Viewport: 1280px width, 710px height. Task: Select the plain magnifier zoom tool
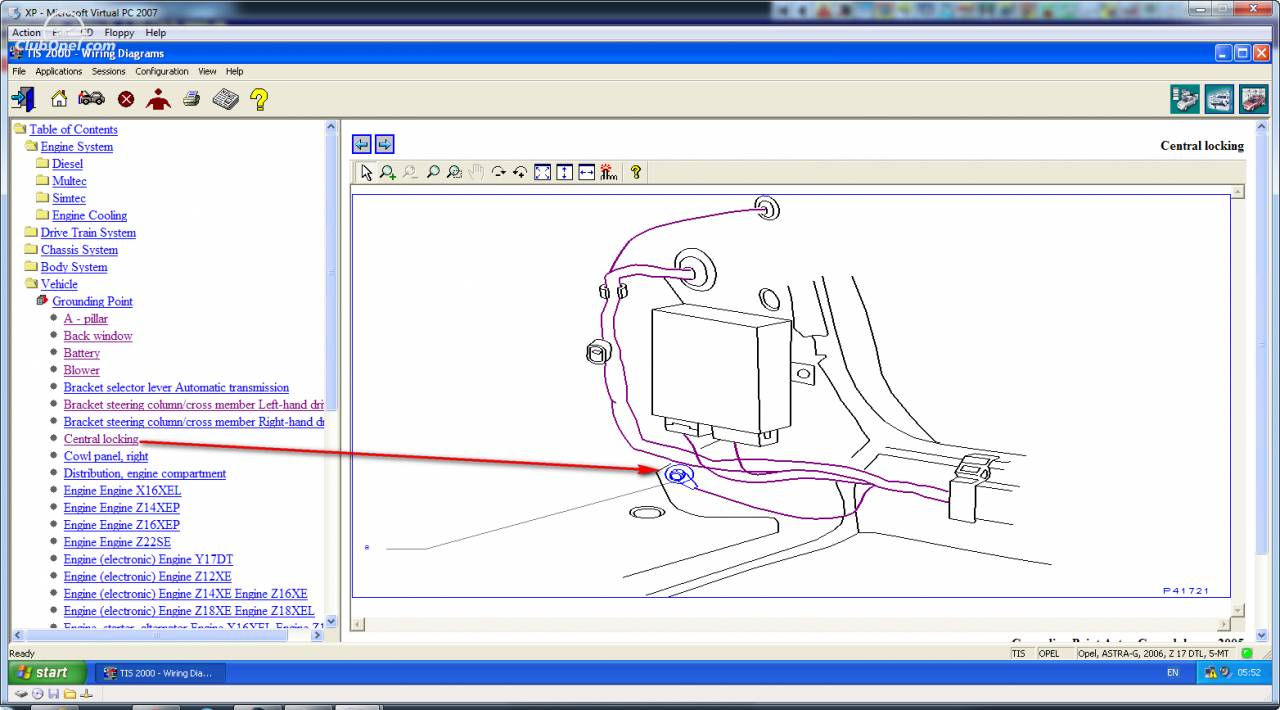tap(432, 172)
